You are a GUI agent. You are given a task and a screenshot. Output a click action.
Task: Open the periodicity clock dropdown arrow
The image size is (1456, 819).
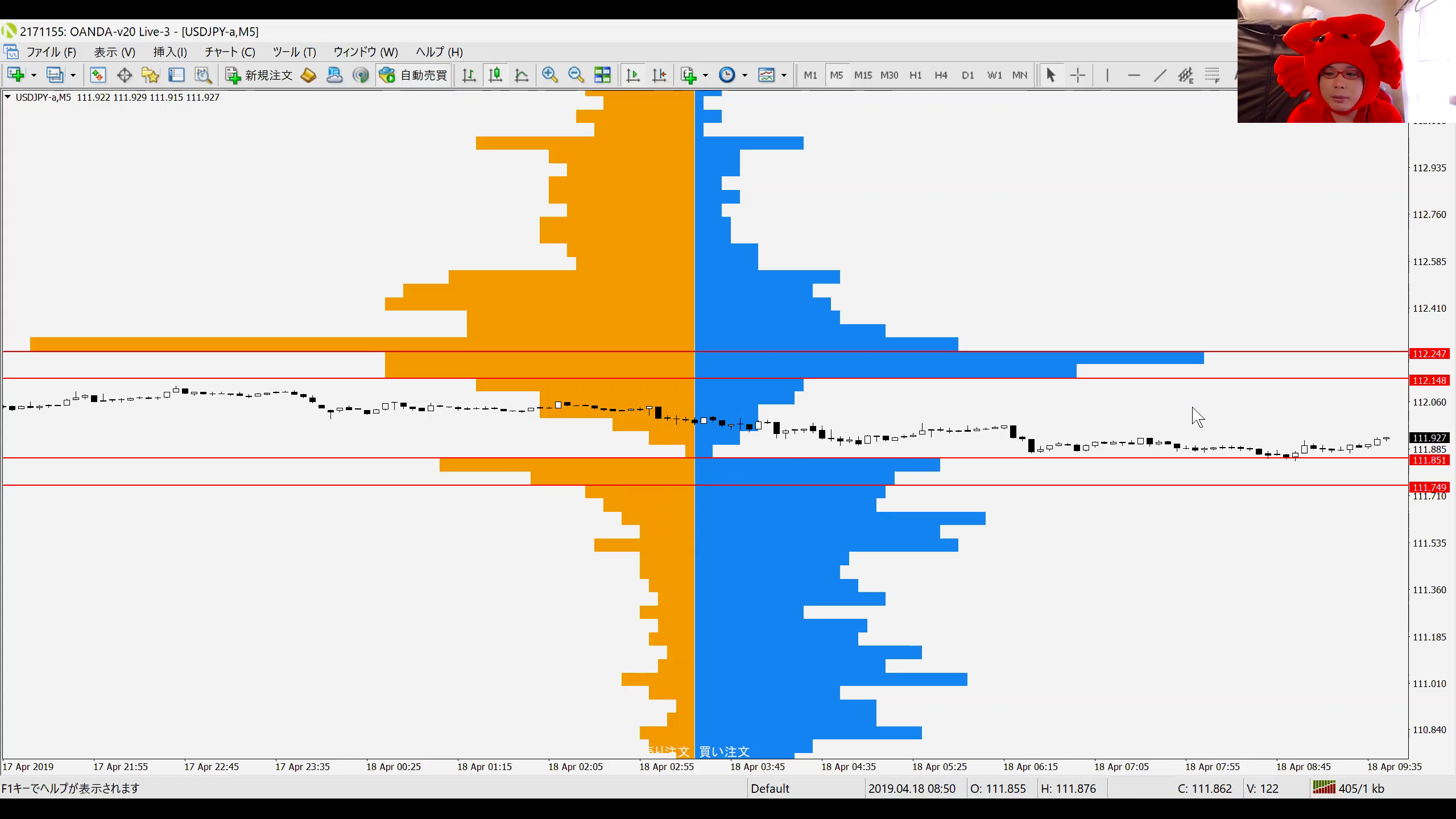pyautogui.click(x=744, y=75)
